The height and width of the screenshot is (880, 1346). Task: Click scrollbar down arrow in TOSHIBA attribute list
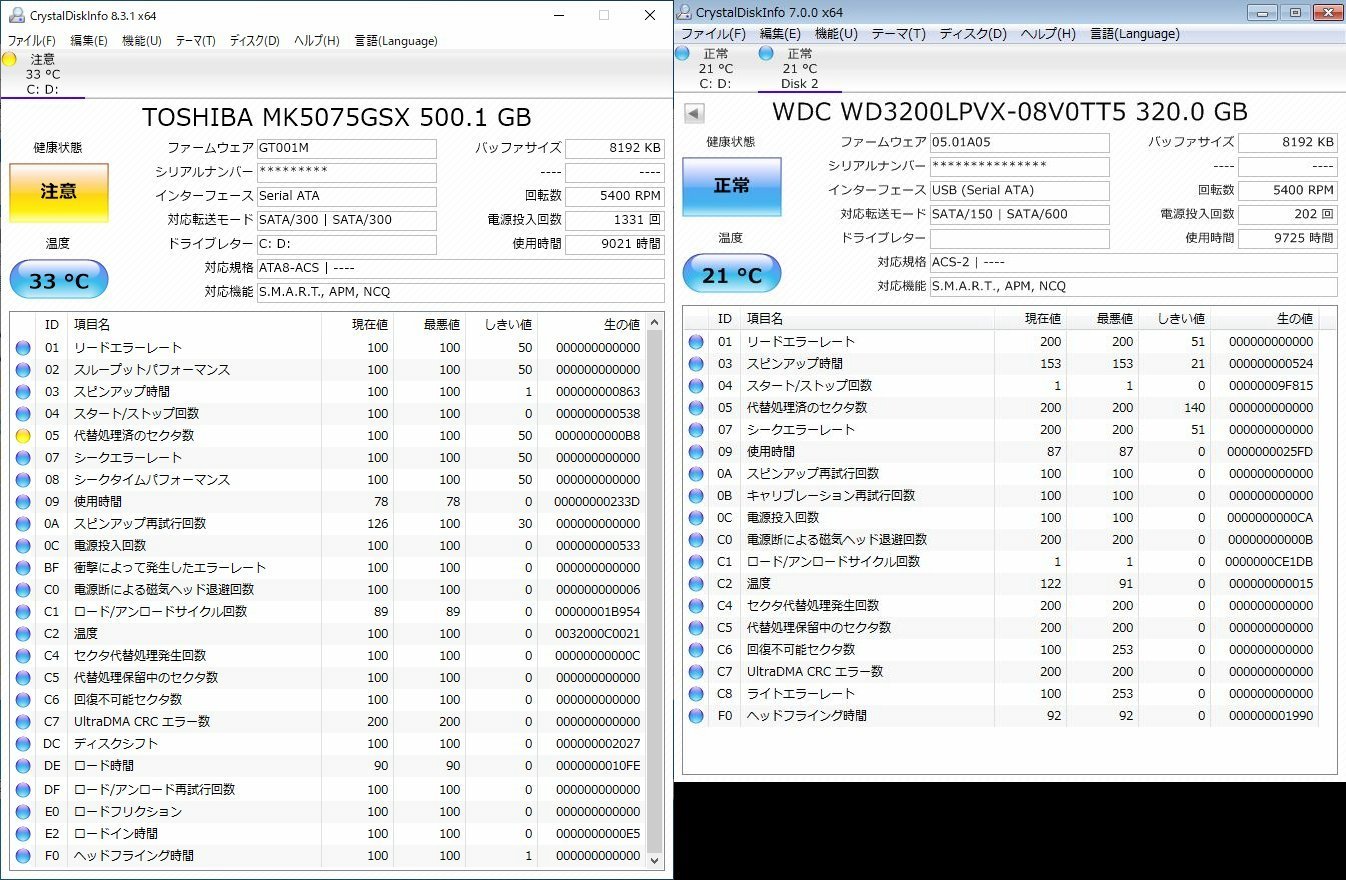[x=655, y=859]
